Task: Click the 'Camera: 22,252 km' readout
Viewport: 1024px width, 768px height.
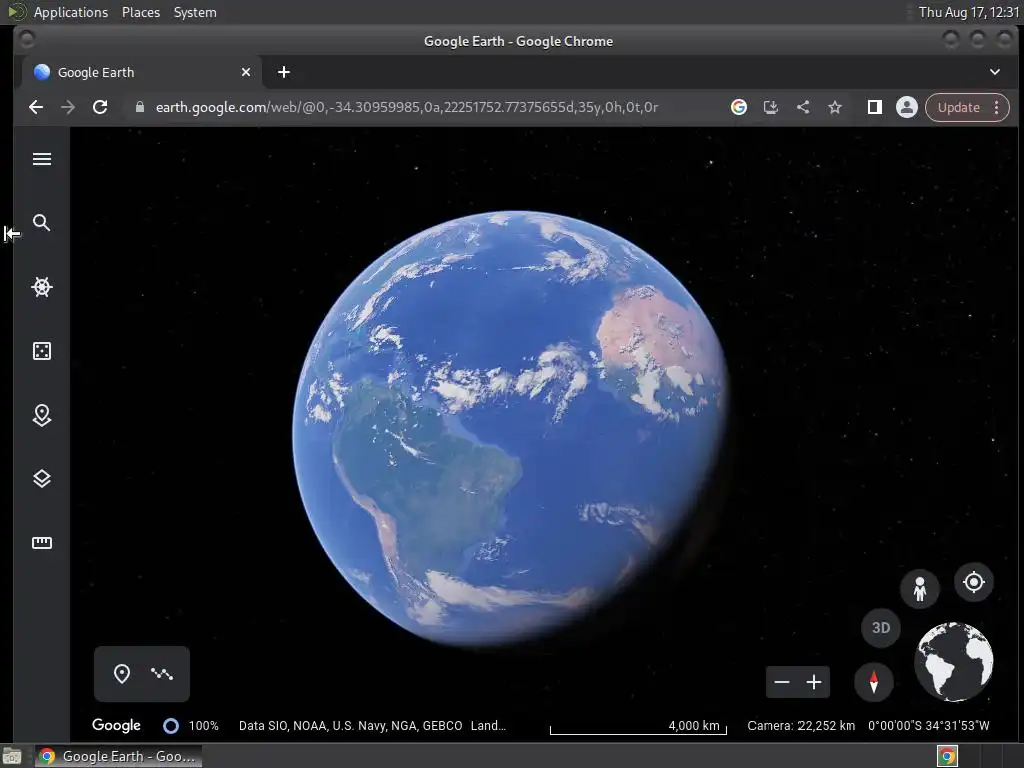Action: point(801,726)
